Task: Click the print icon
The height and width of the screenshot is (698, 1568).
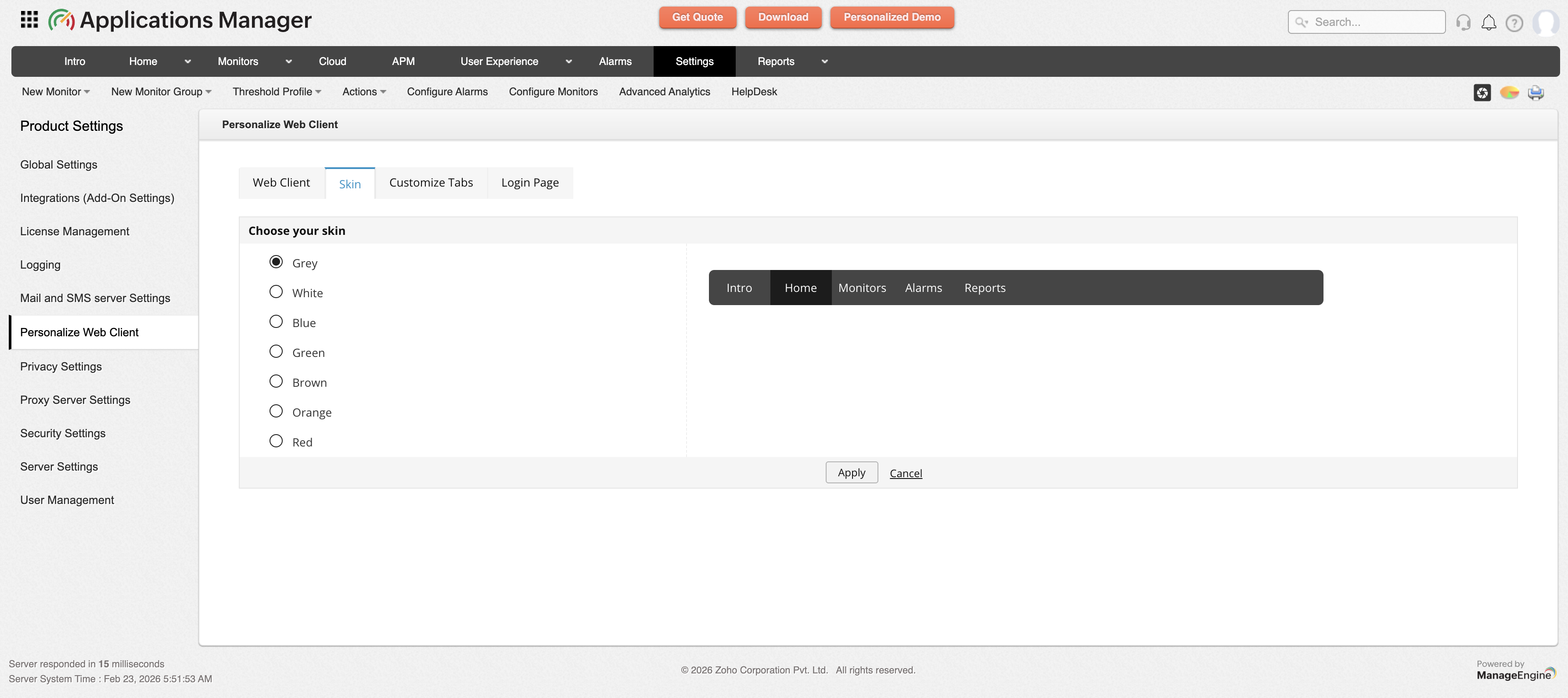Action: click(1536, 93)
